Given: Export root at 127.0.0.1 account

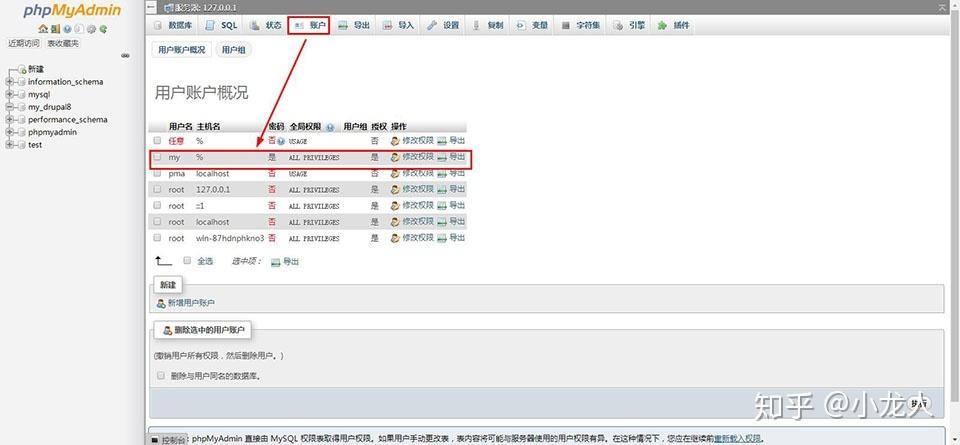Looking at the screenshot, I should (x=451, y=189).
